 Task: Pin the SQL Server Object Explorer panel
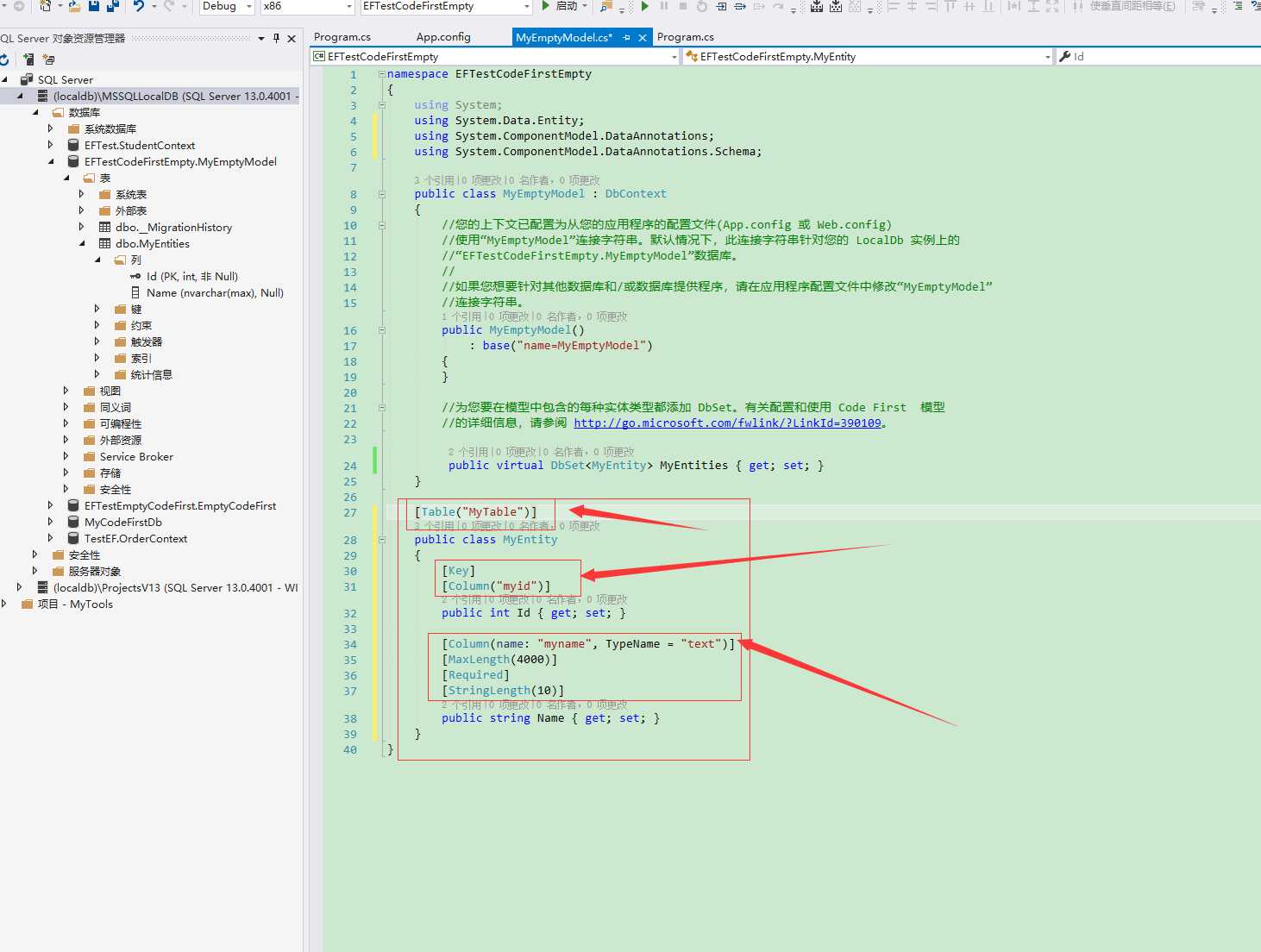click(x=276, y=38)
